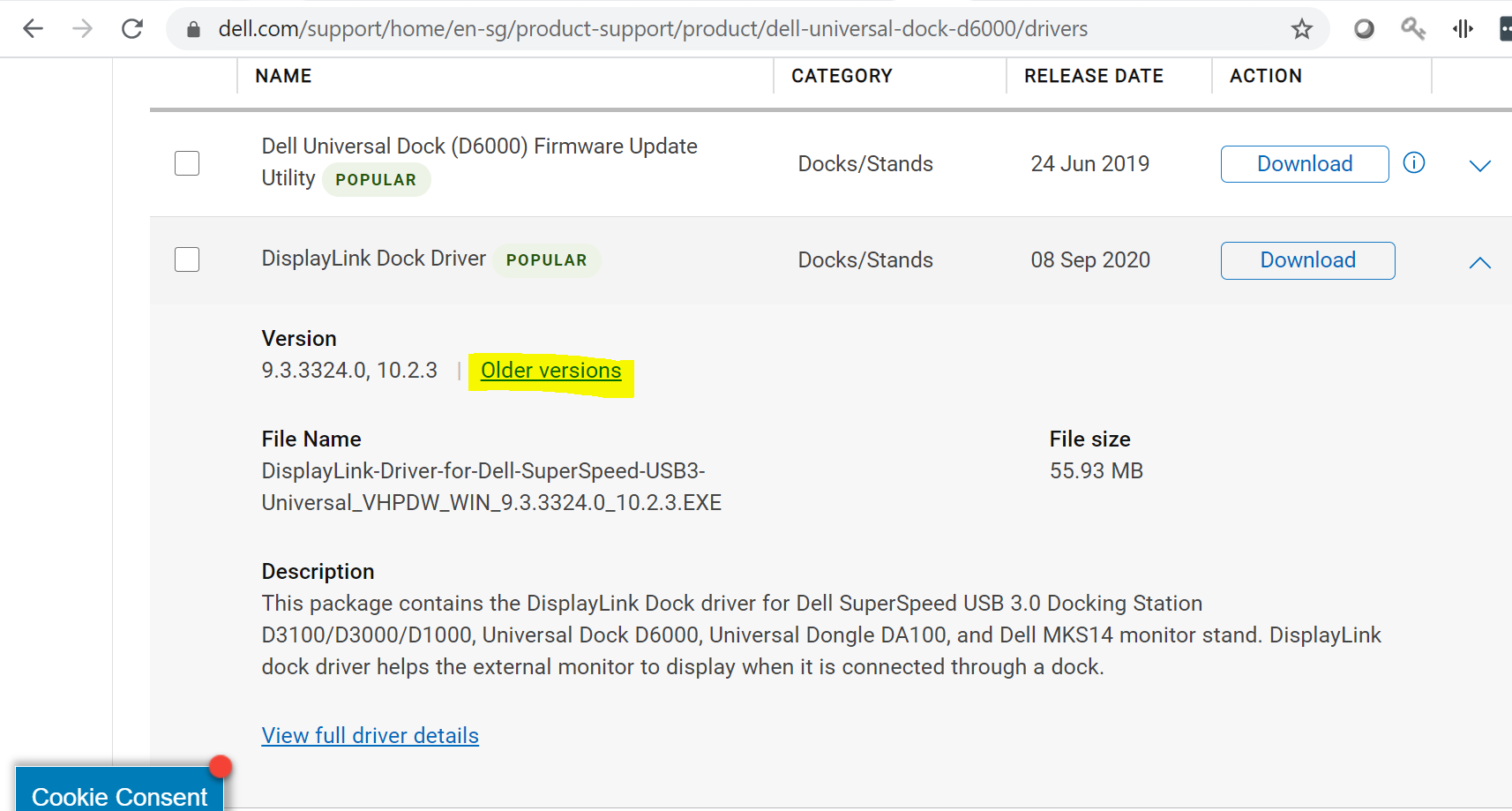Image resolution: width=1512 pixels, height=811 pixels.
Task: Click the split-arrows extension icon
Action: (x=1463, y=29)
